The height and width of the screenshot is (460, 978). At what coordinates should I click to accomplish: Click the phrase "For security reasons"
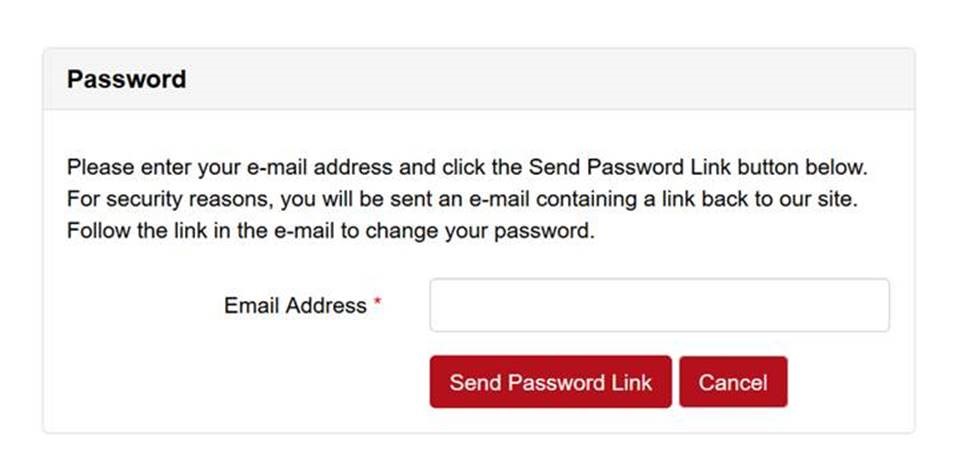click(166, 198)
